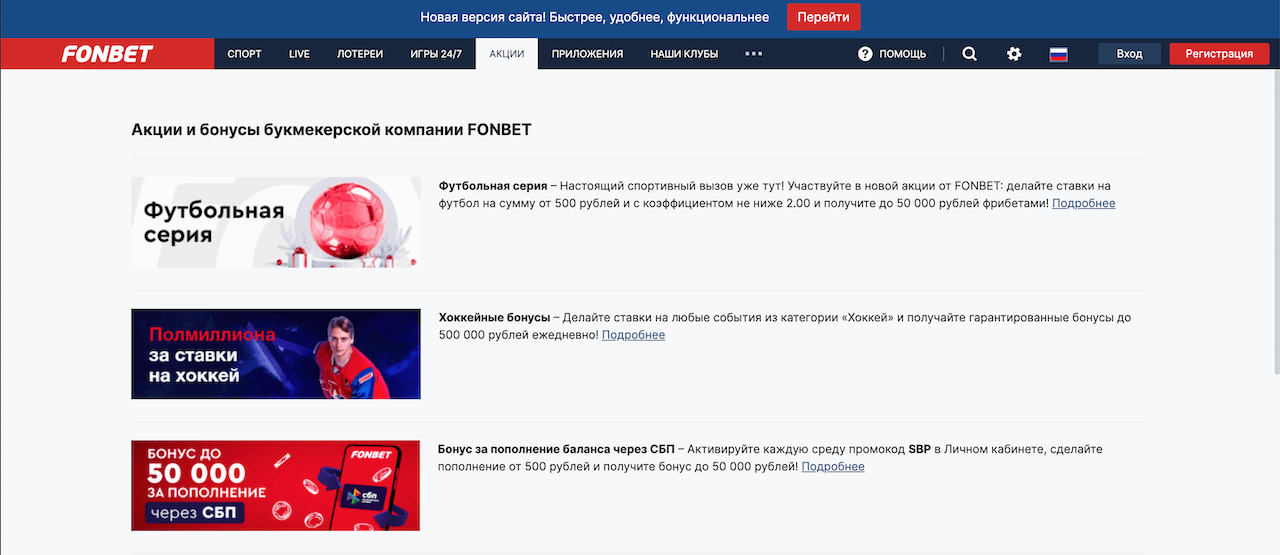Switch to the Акции tab
This screenshot has height=555, width=1280.
[x=507, y=54]
